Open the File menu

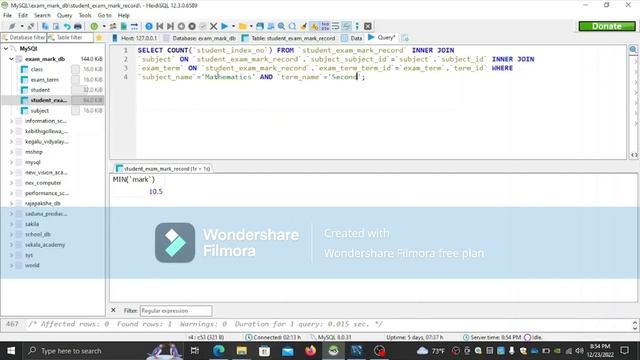pyautogui.click(x=7, y=15)
